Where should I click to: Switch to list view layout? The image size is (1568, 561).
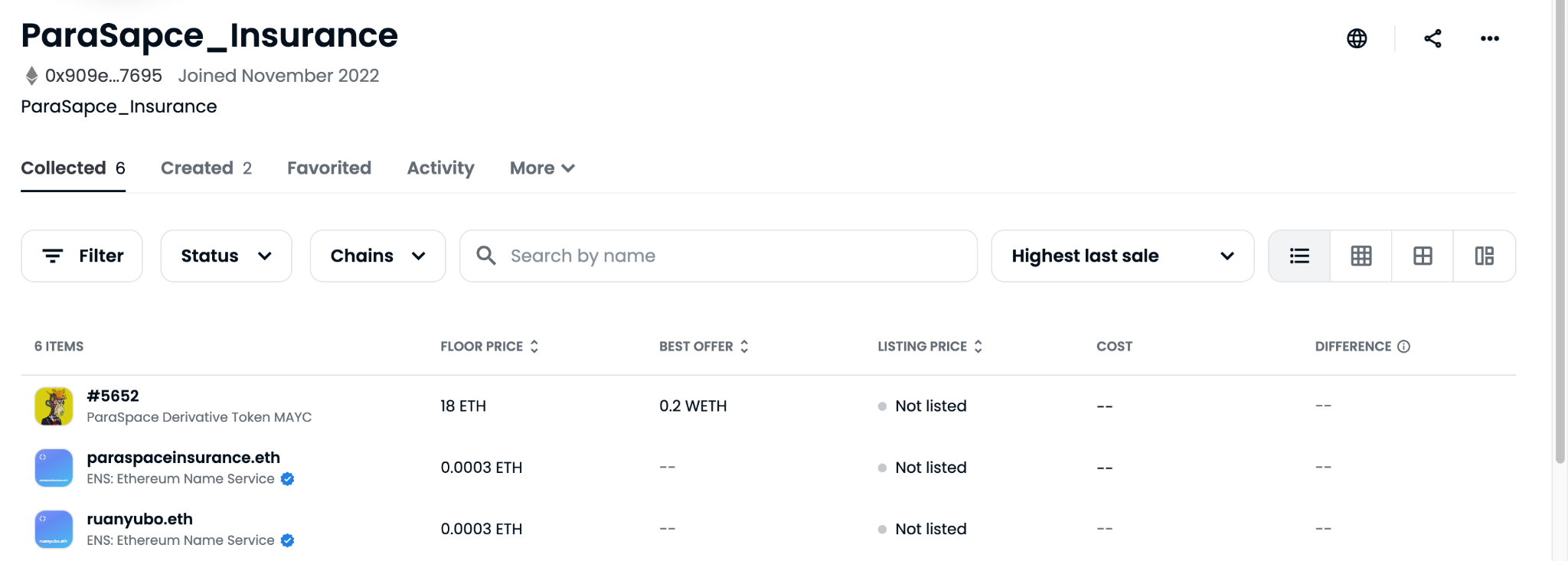click(x=1299, y=256)
